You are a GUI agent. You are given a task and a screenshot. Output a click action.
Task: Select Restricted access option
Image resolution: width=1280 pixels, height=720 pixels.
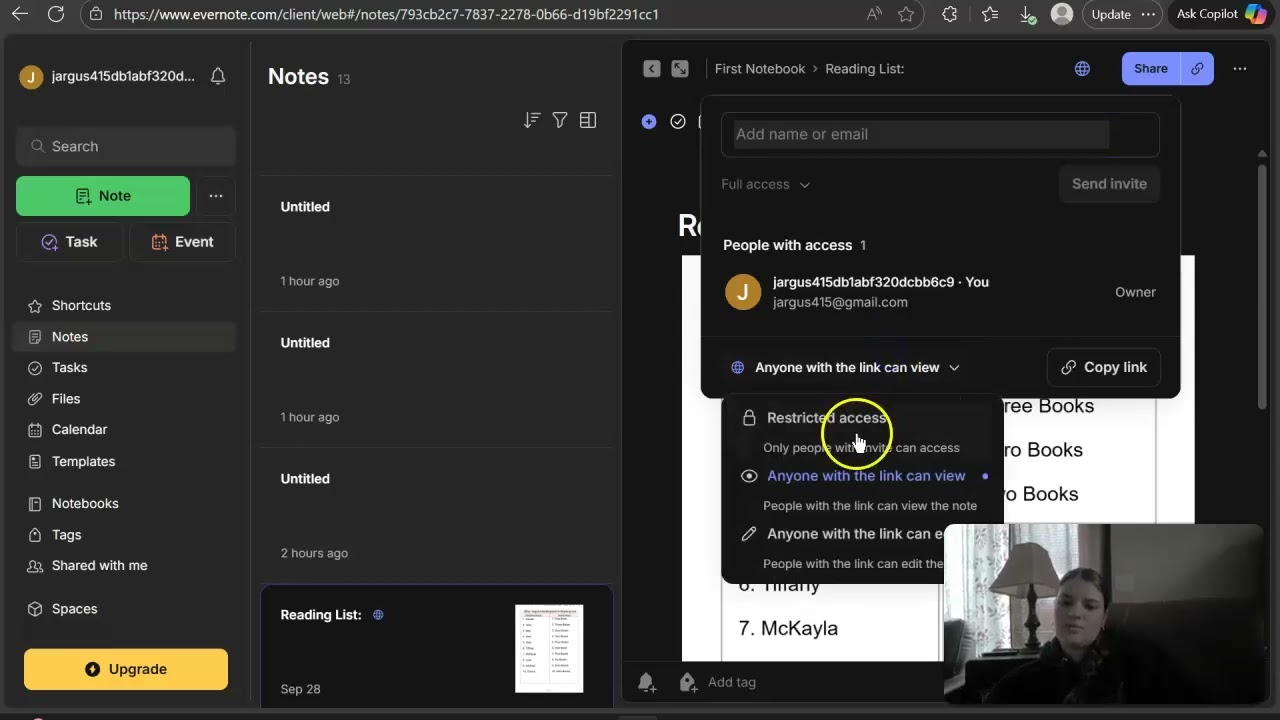pos(862,431)
